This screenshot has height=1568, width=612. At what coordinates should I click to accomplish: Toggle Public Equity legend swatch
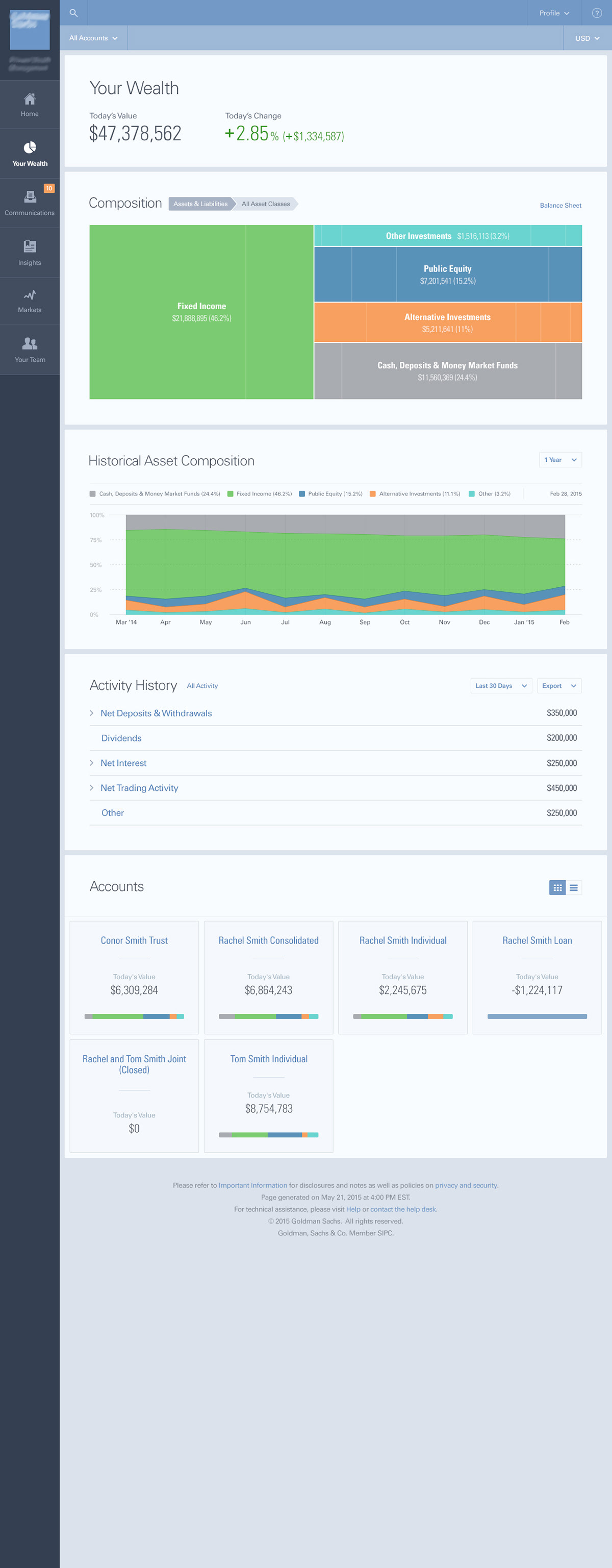click(302, 493)
